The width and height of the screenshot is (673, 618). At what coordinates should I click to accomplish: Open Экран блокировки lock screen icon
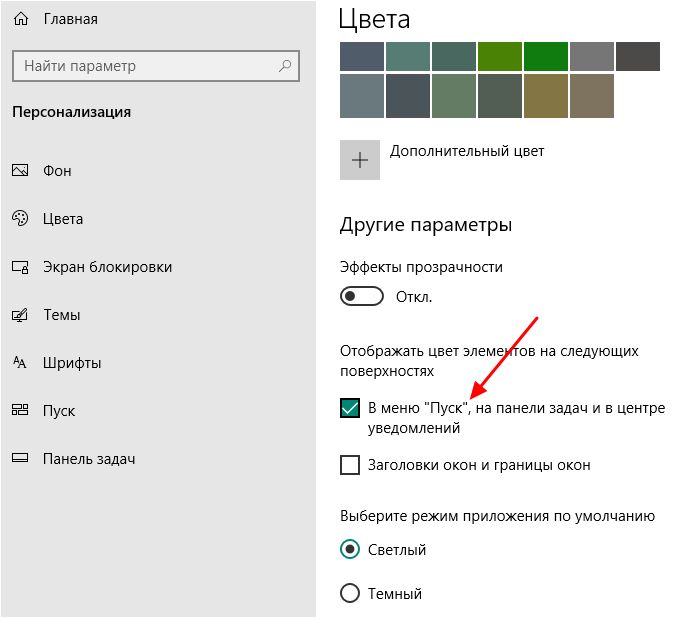coord(20,267)
